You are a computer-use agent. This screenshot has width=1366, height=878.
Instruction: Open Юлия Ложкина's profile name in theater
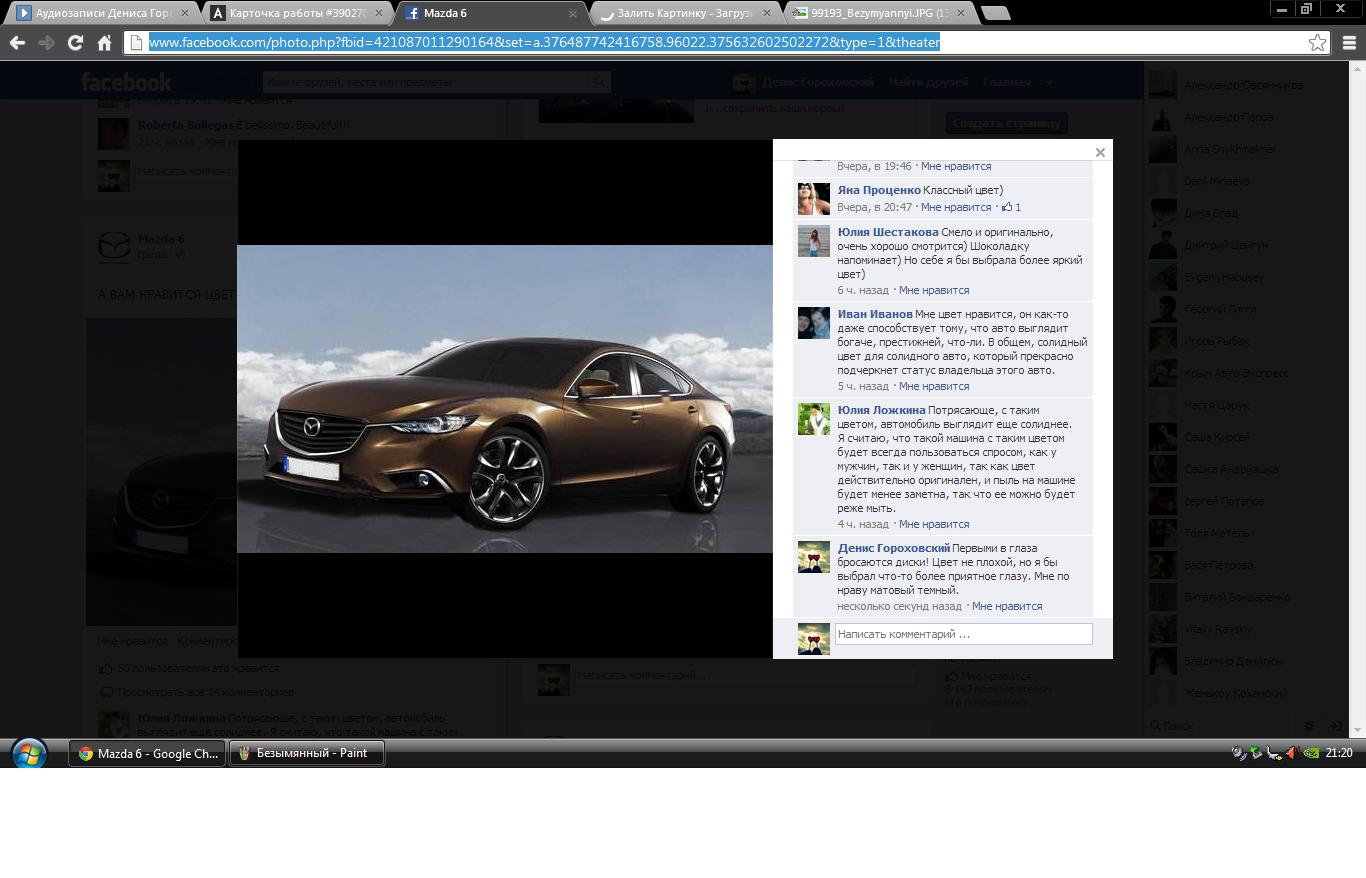click(881, 410)
